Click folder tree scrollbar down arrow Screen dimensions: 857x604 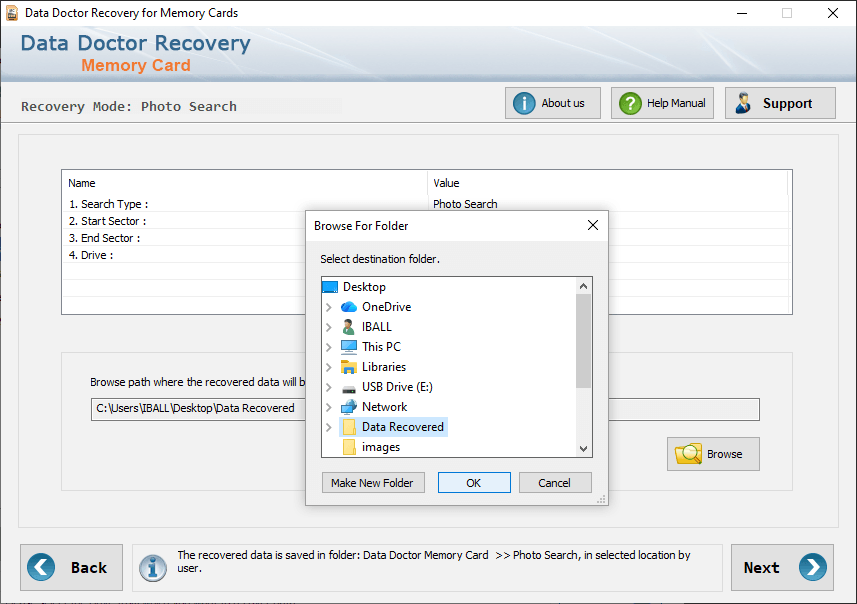[583, 449]
